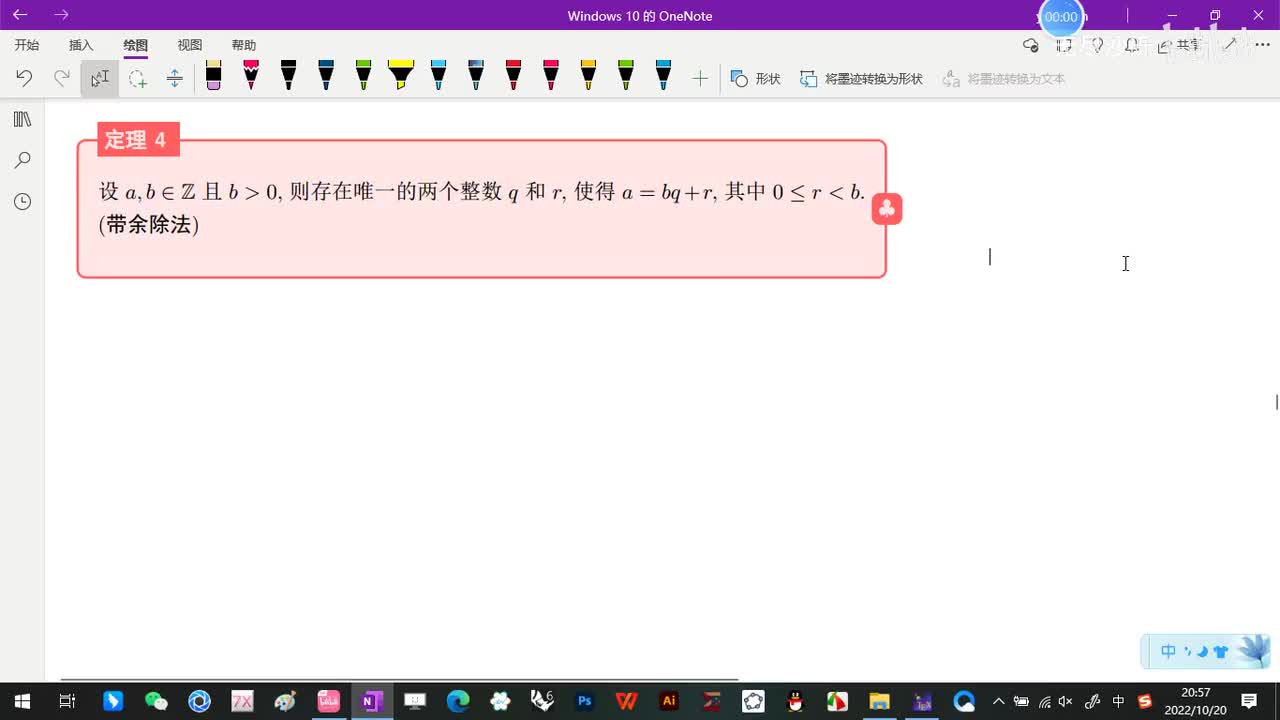Open the Help (帮助) tab
Viewport: 1280px width, 720px height.
tap(244, 45)
